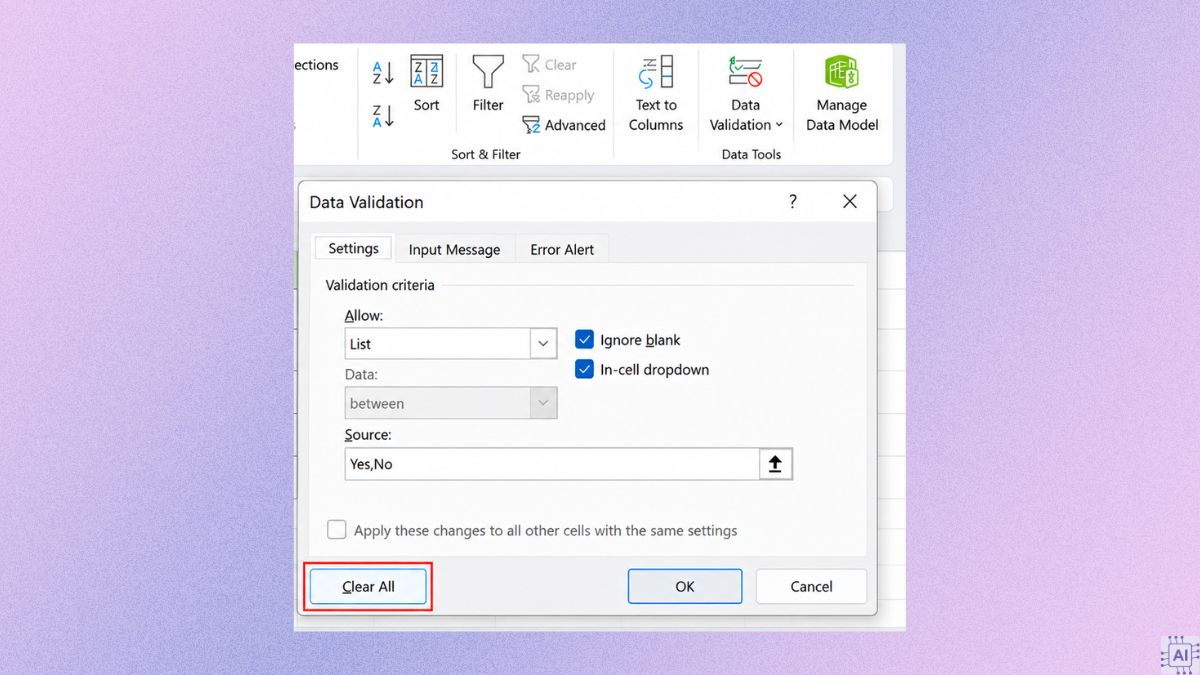
Task: Collapse Source range with the arrow button
Action: pos(775,464)
